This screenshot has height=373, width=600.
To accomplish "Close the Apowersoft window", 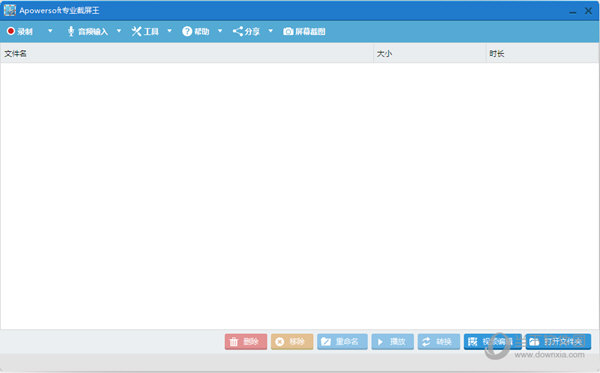I will 588,11.
